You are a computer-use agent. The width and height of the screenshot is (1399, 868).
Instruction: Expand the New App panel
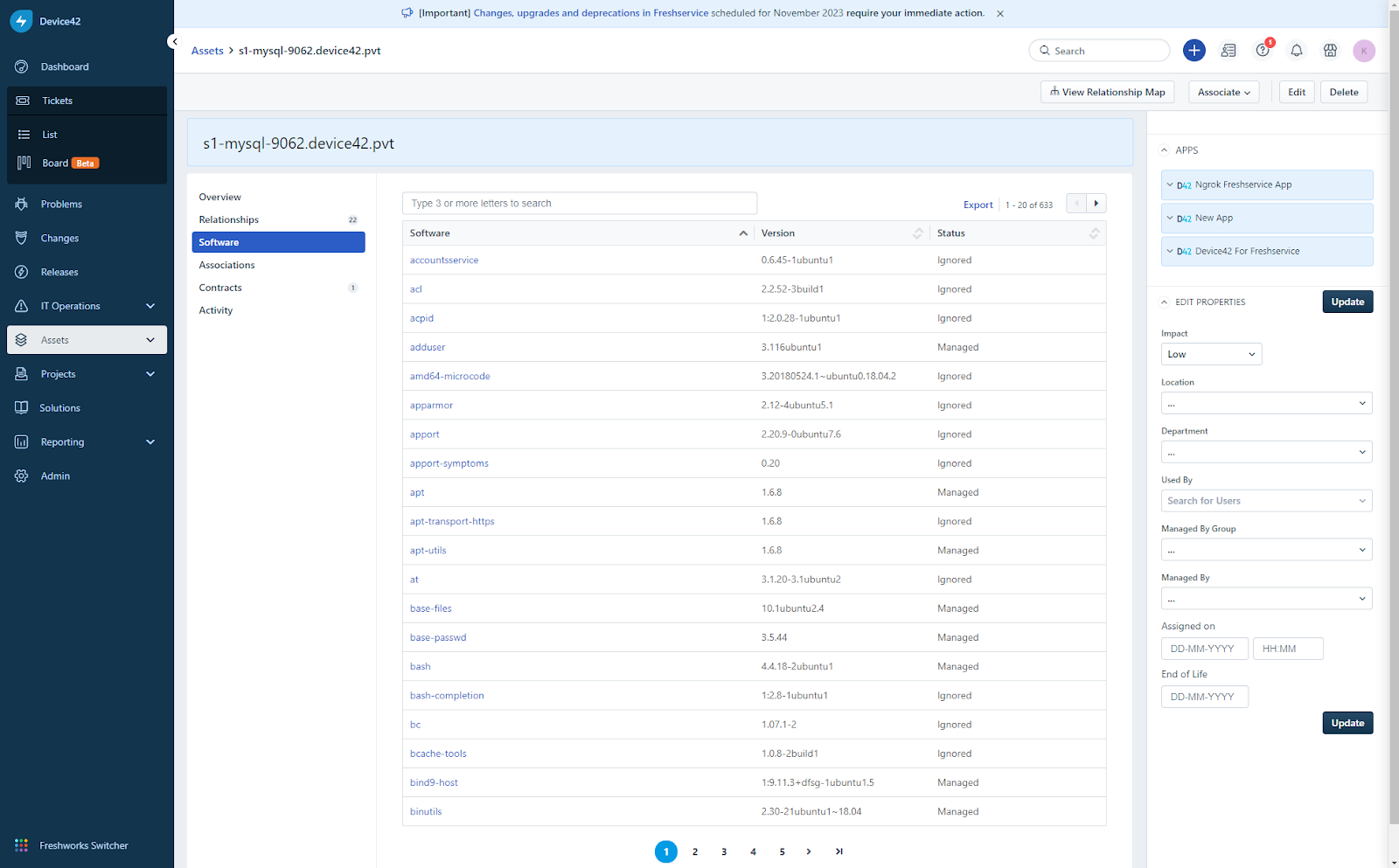[1267, 218]
